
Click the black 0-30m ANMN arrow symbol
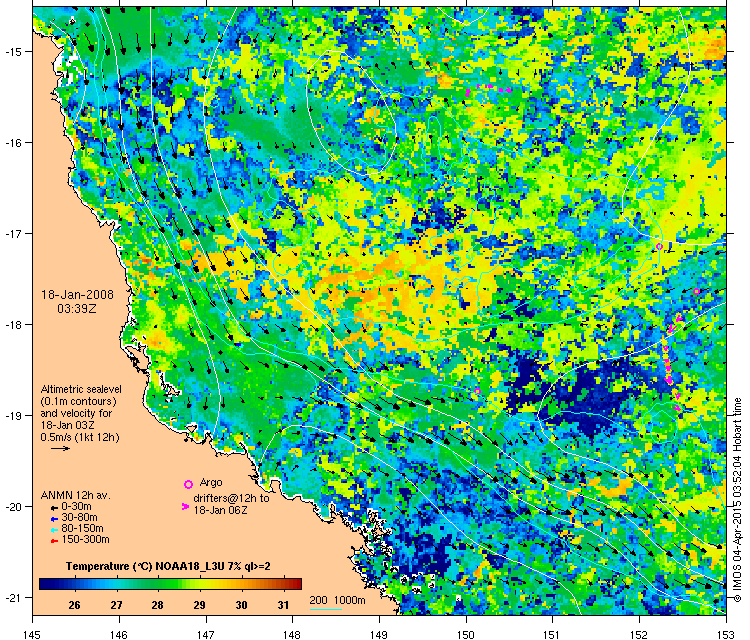click(55, 508)
